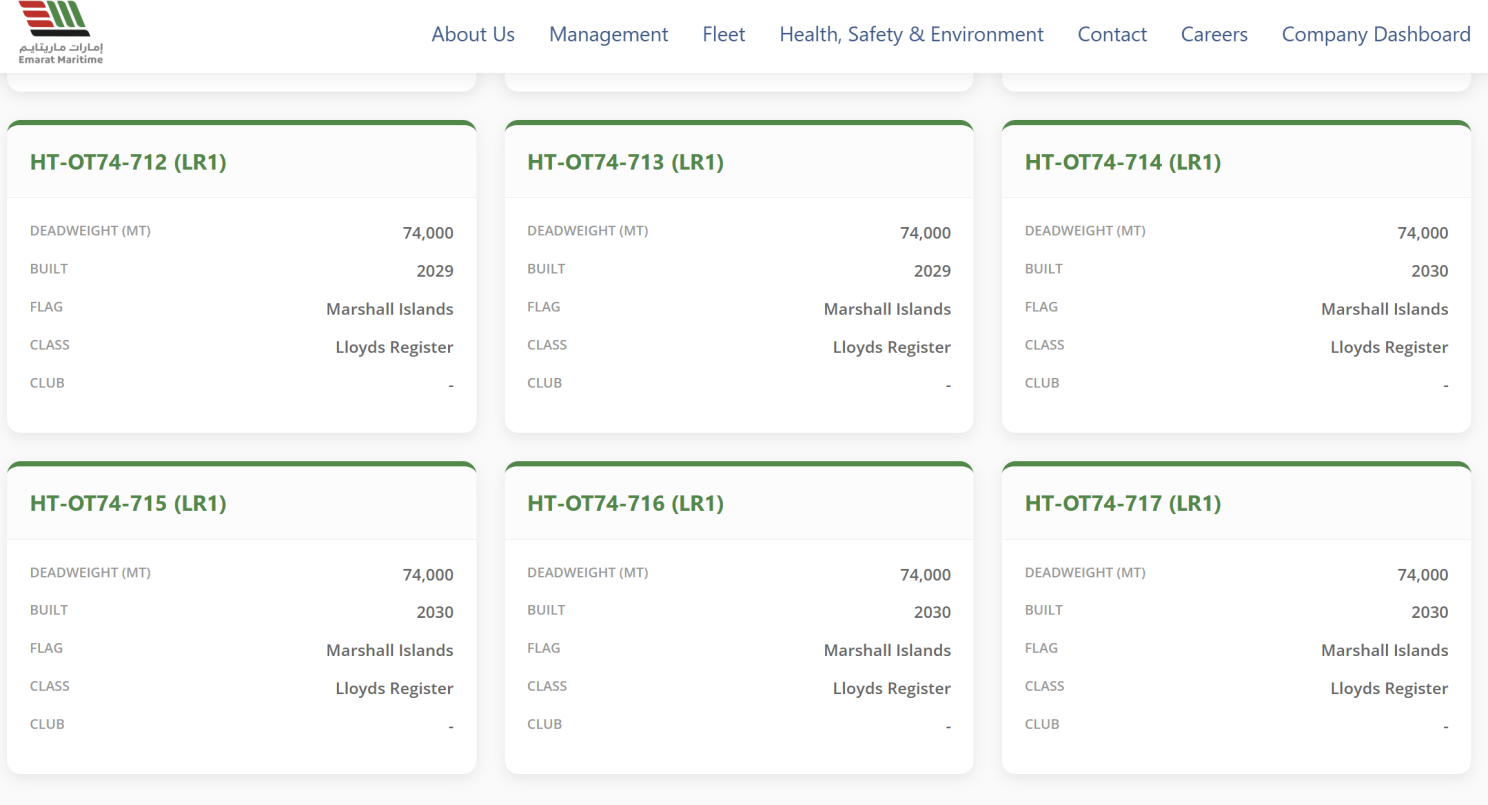Click Lloyds Register class on HT-OT74-716

pos(892,688)
